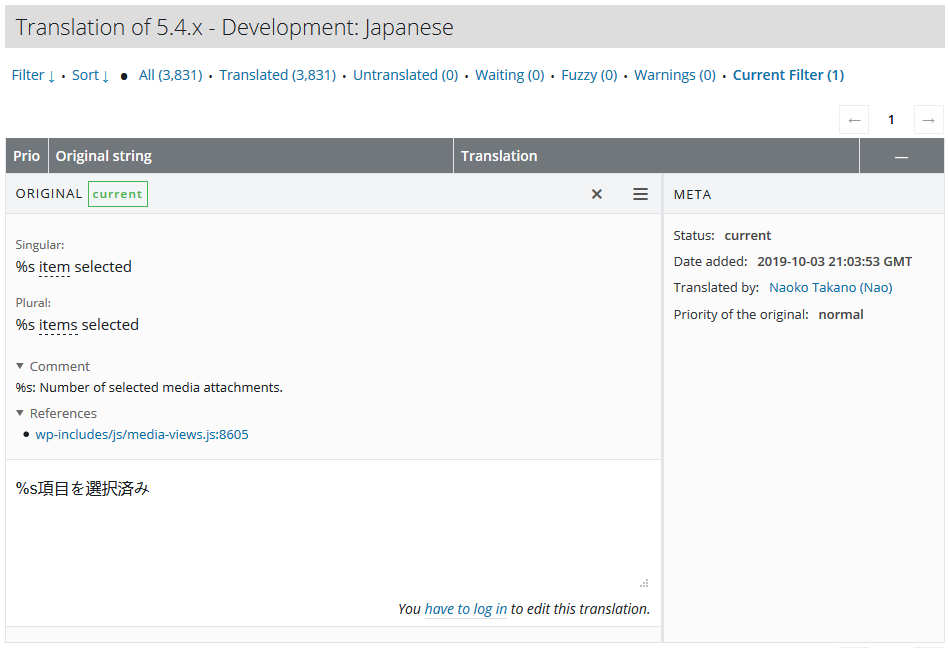Show Waiting (0) strings
948x648 pixels.
(x=509, y=75)
